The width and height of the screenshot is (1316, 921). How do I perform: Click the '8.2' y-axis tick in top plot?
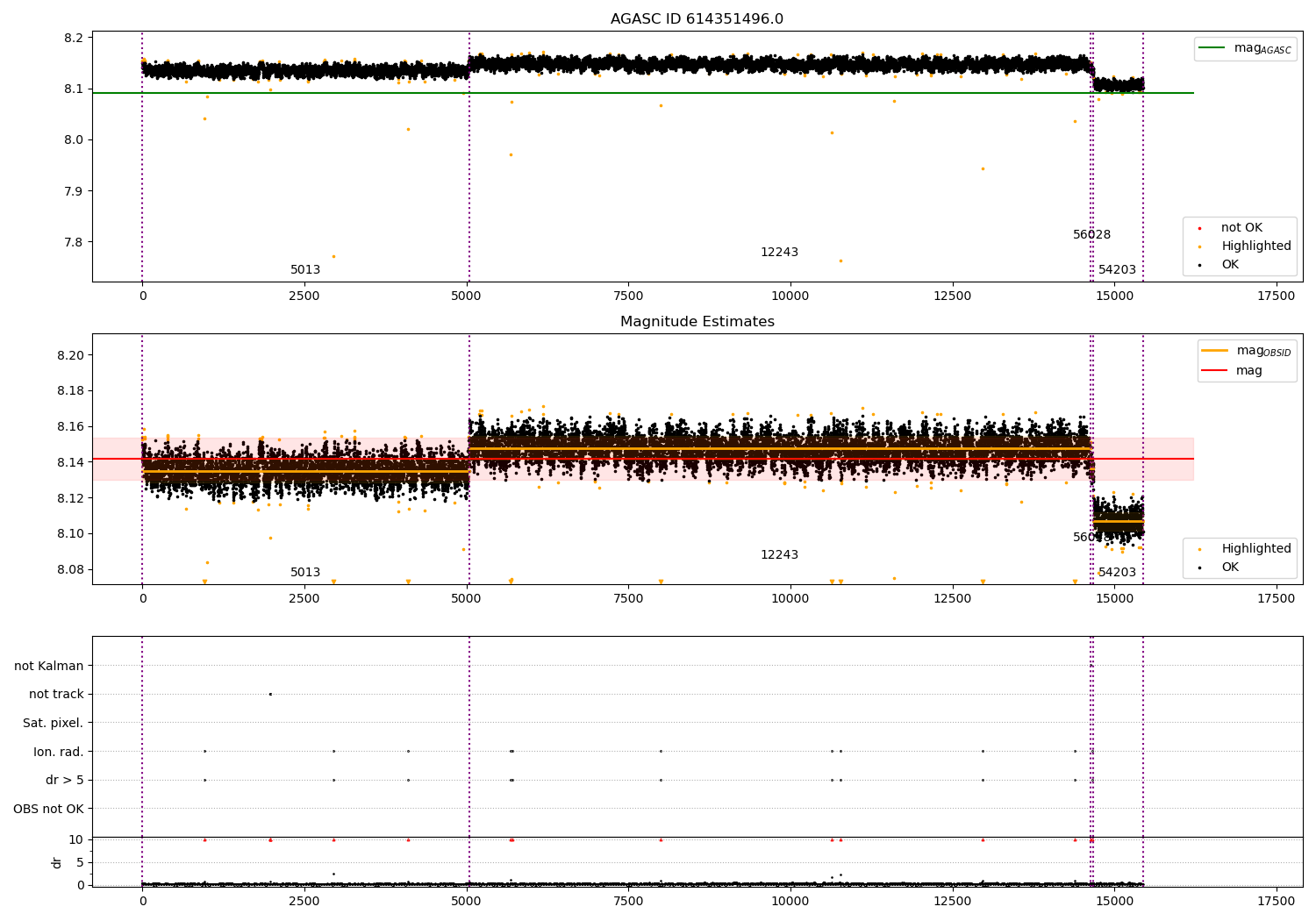click(x=74, y=38)
